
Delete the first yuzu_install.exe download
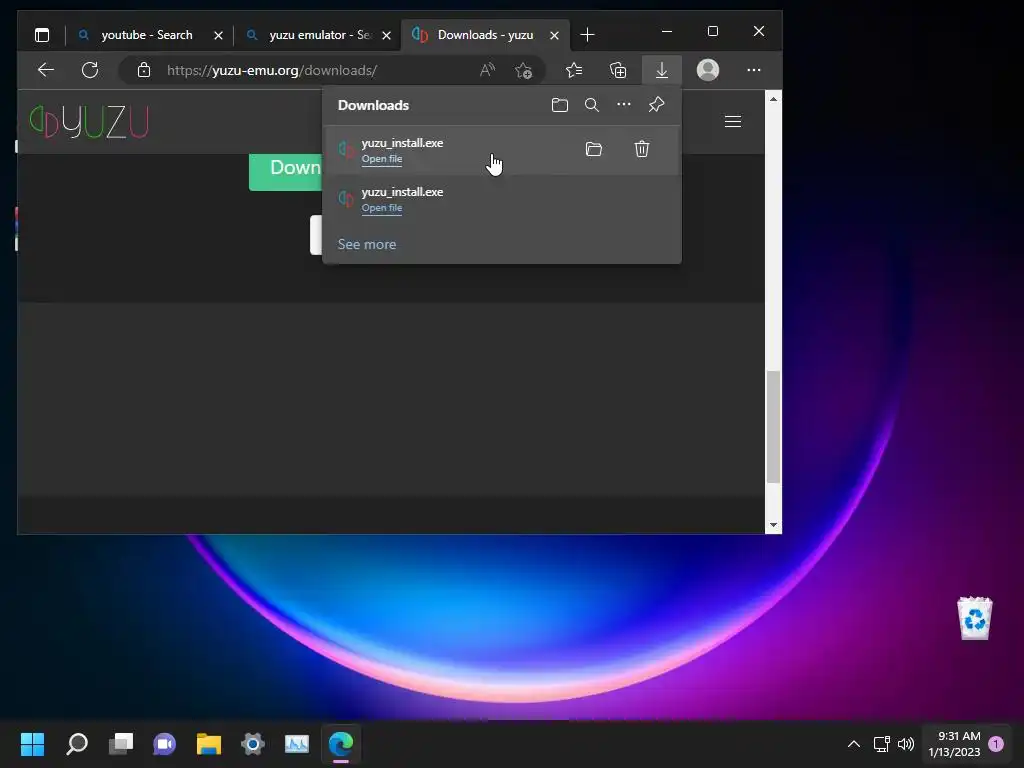642,150
